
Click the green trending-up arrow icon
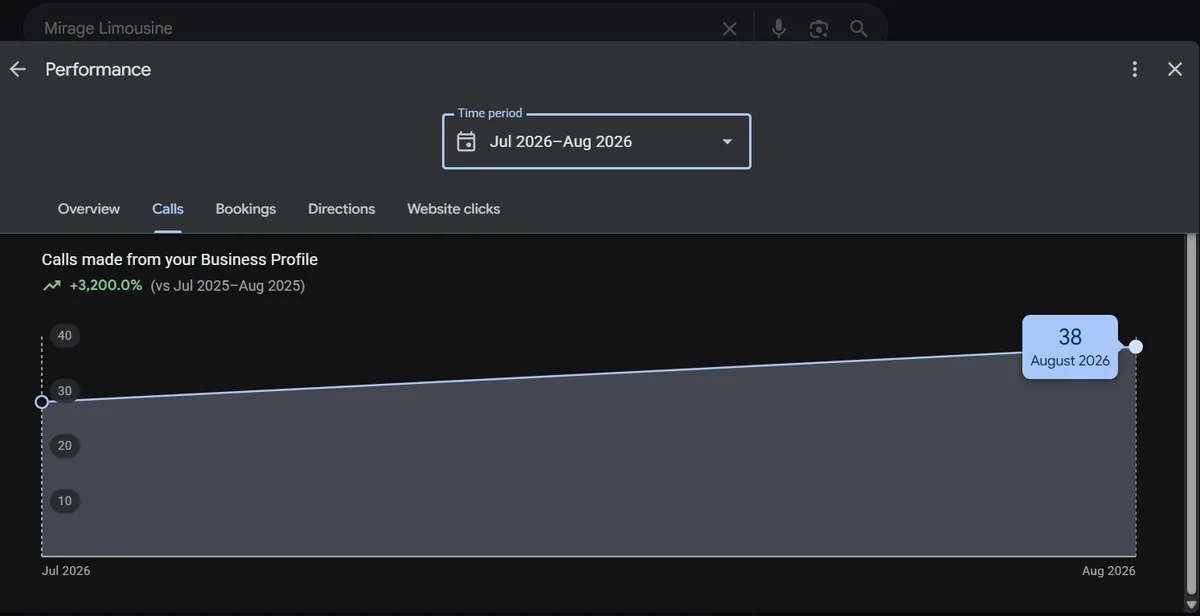(52, 286)
